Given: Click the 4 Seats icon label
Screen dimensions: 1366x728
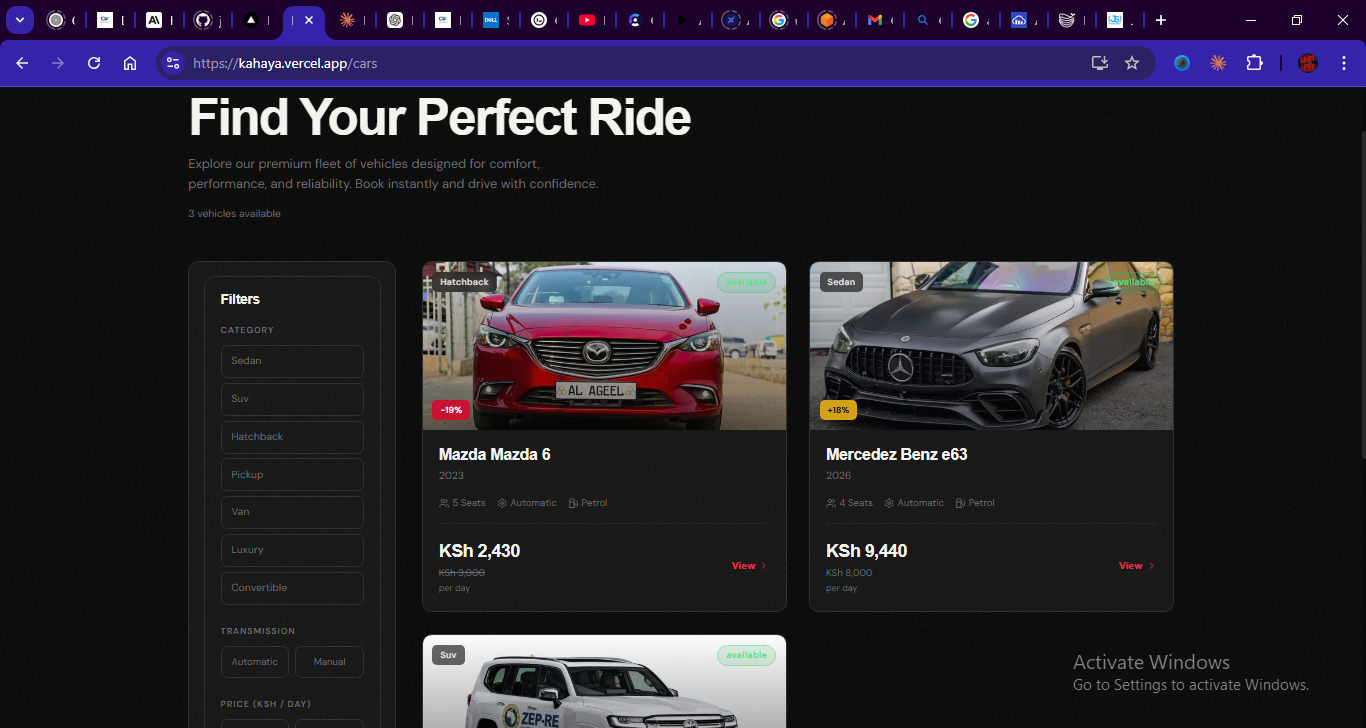Looking at the screenshot, I should (849, 503).
